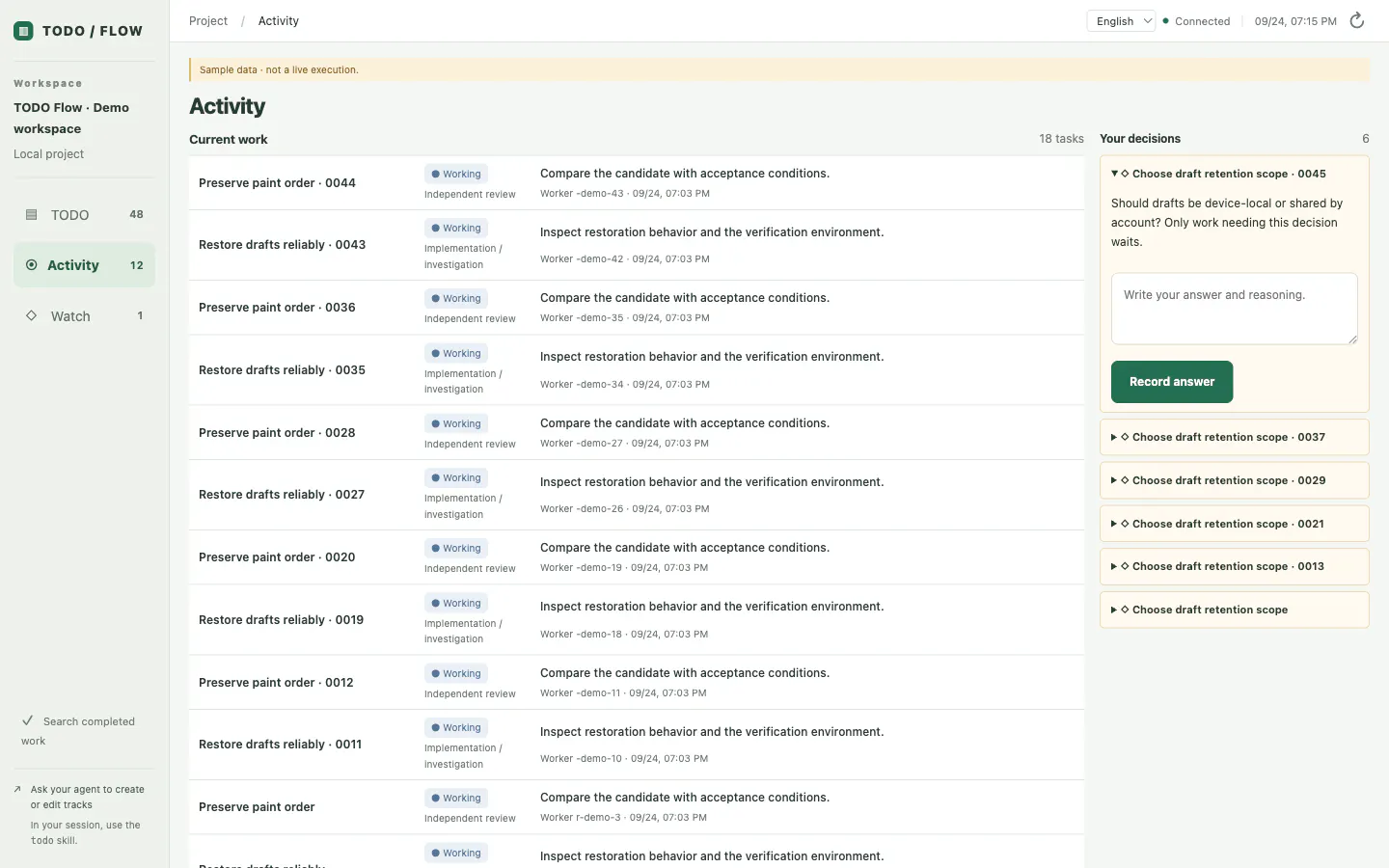
Task: Click diamond icon of decision 0037
Action: pyautogui.click(x=1125, y=437)
